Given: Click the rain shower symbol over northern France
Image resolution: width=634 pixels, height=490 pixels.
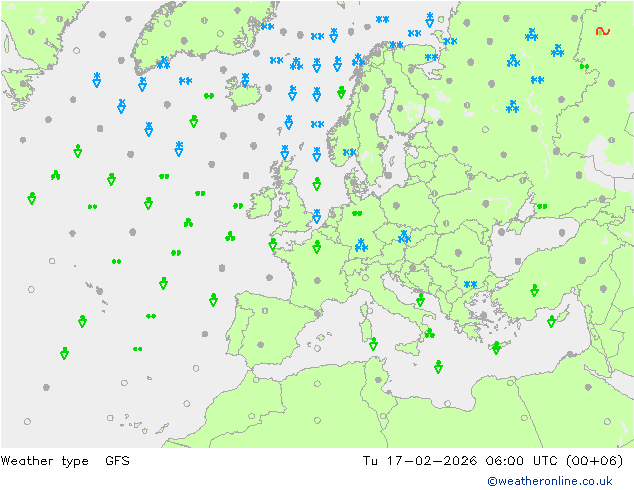Looking at the screenshot, I should click(x=317, y=247).
